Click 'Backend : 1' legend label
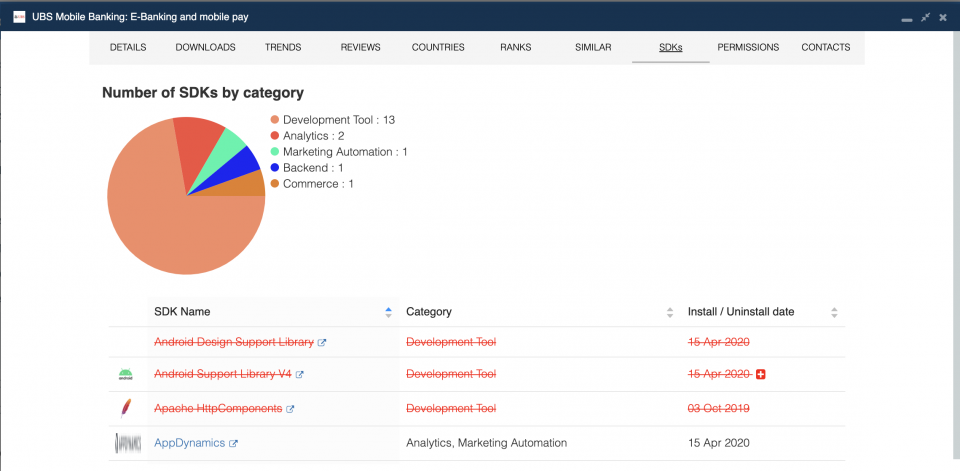The height and width of the screenshot is (471, 960). point(313,168)
